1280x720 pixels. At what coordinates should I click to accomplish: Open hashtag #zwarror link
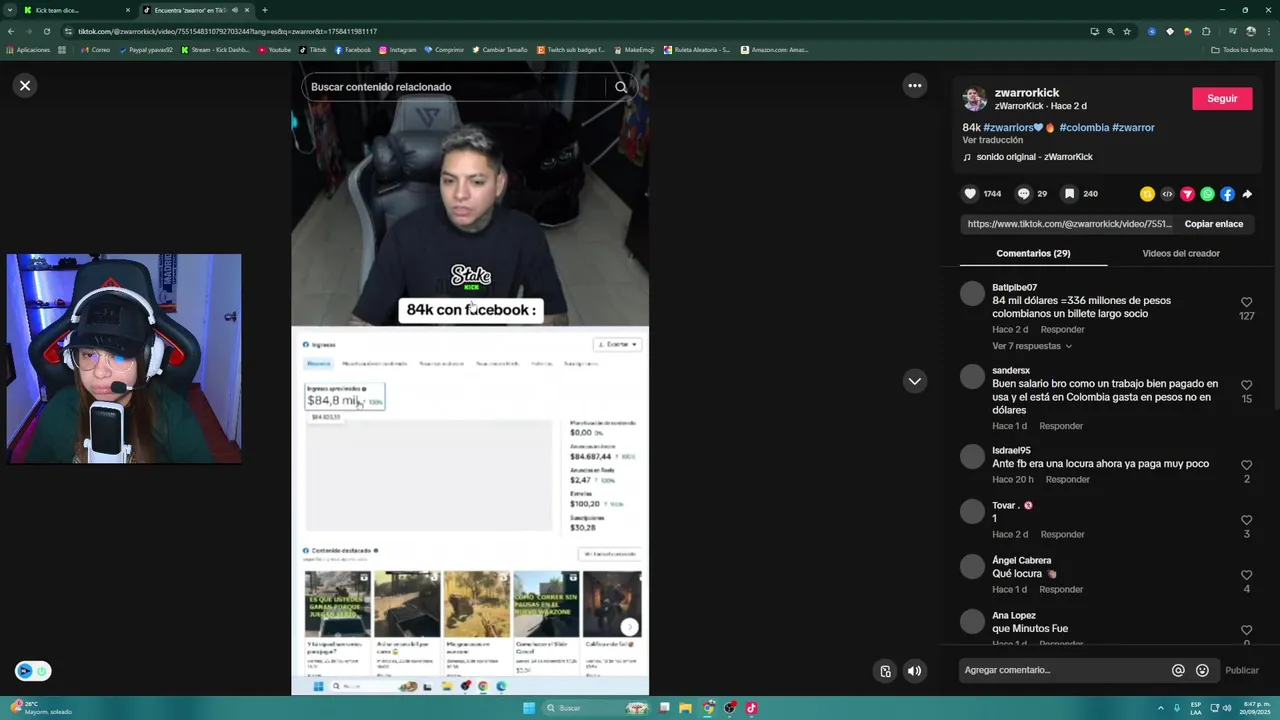[1133, 128]
